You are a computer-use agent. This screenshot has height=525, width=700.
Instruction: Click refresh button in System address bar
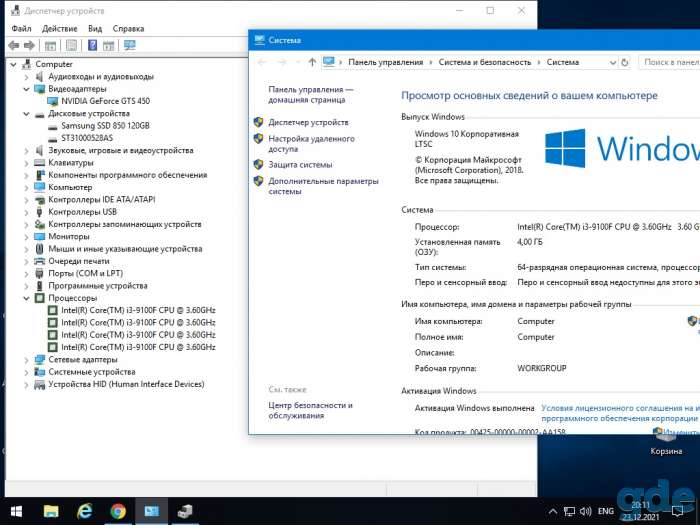tap(625, 62)
